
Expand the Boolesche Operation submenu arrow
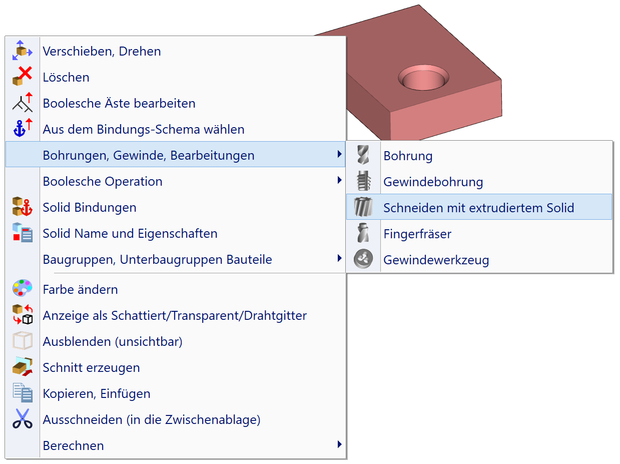coord(339,181)
